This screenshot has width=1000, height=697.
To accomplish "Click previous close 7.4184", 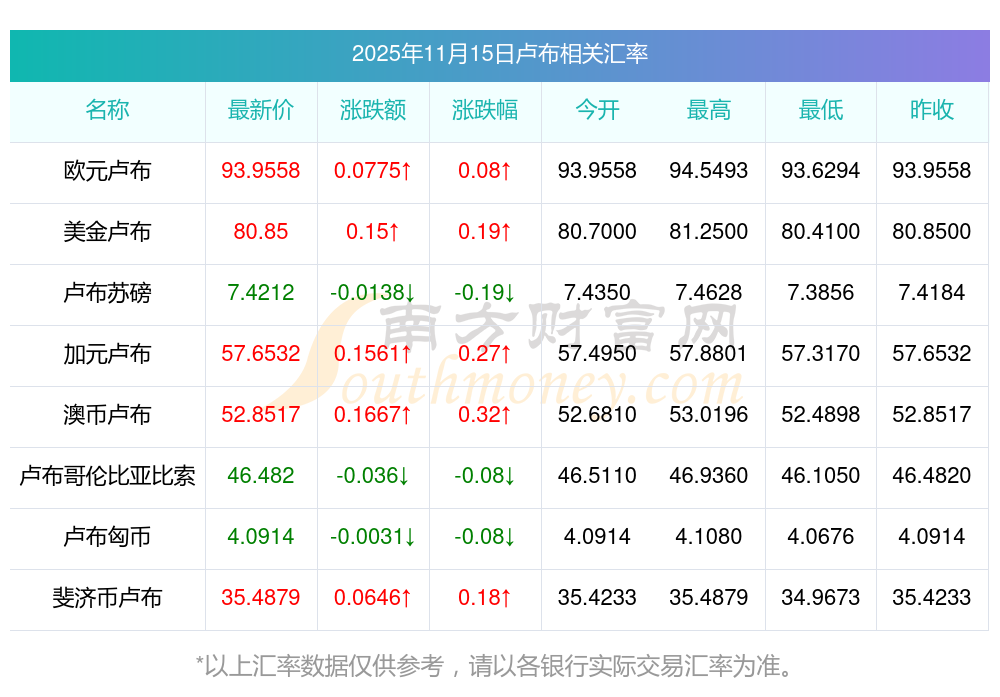I will point(932,293).
